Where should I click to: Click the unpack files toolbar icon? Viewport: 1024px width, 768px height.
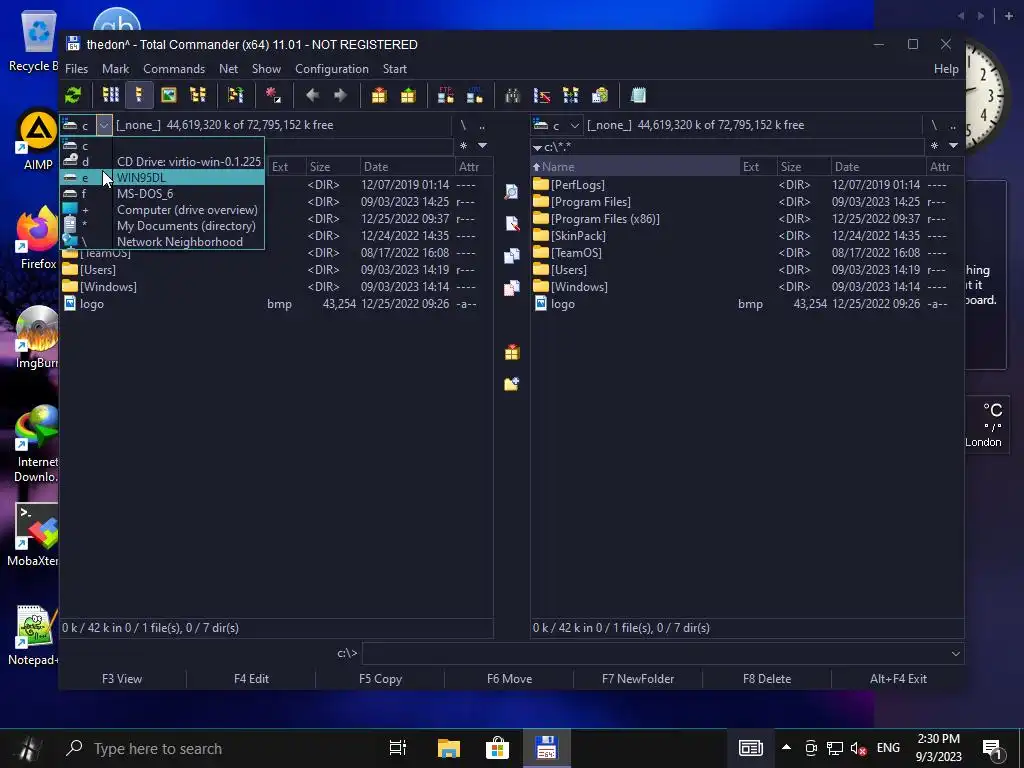[408, 95]
